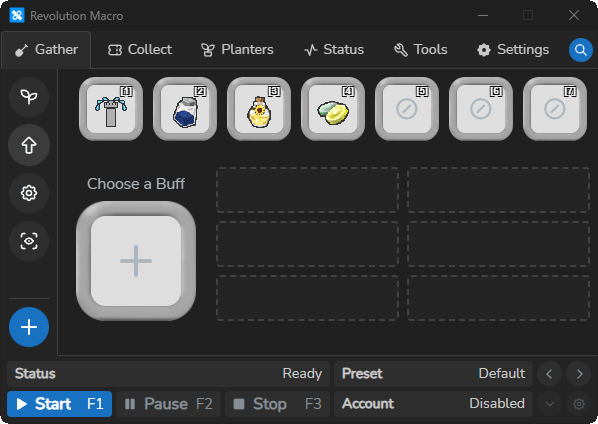
Task: Click the Choose a Buff plus tile
Action: coord(136,261)
